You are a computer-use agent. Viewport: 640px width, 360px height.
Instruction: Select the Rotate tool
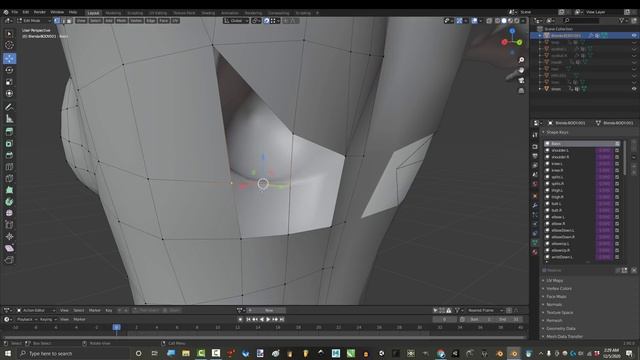click(9, 70)
